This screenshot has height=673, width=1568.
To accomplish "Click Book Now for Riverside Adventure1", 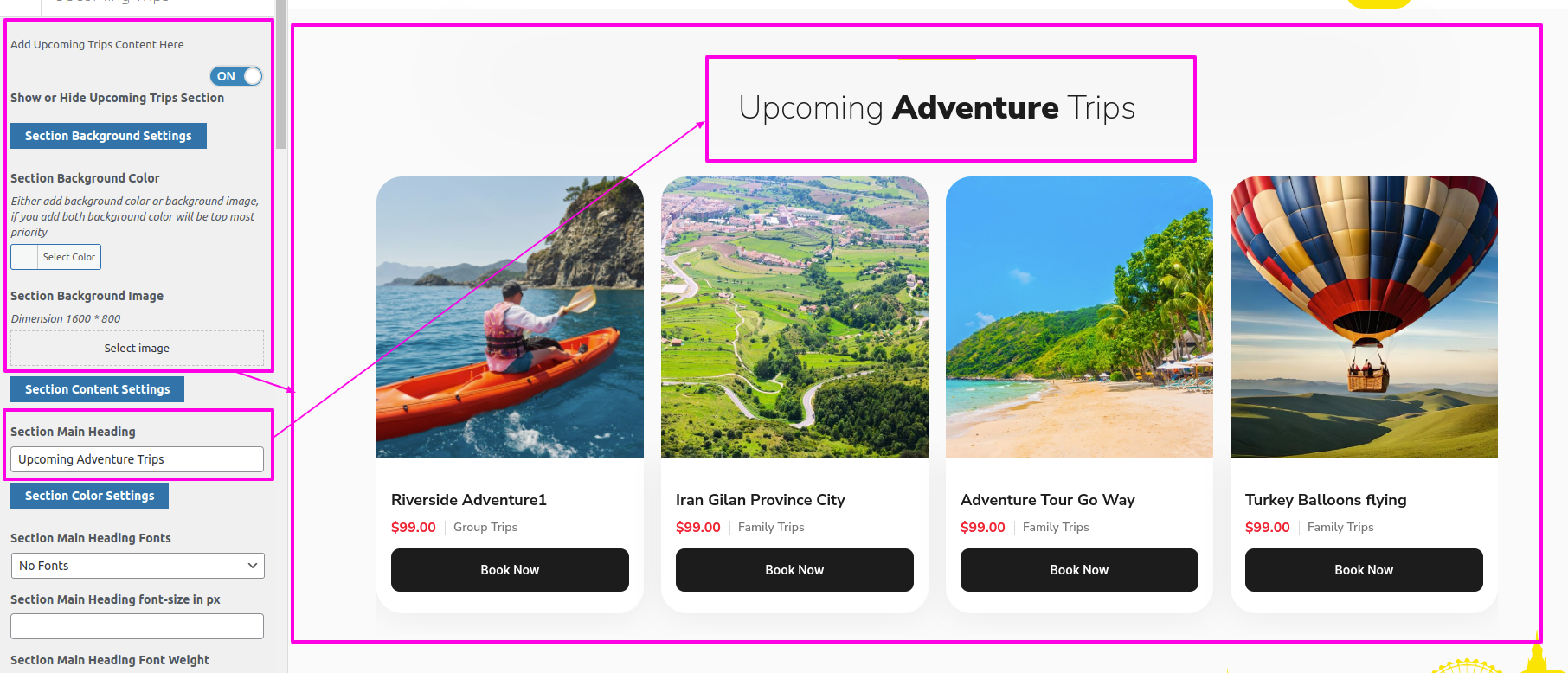I will [x=510, y=570].
